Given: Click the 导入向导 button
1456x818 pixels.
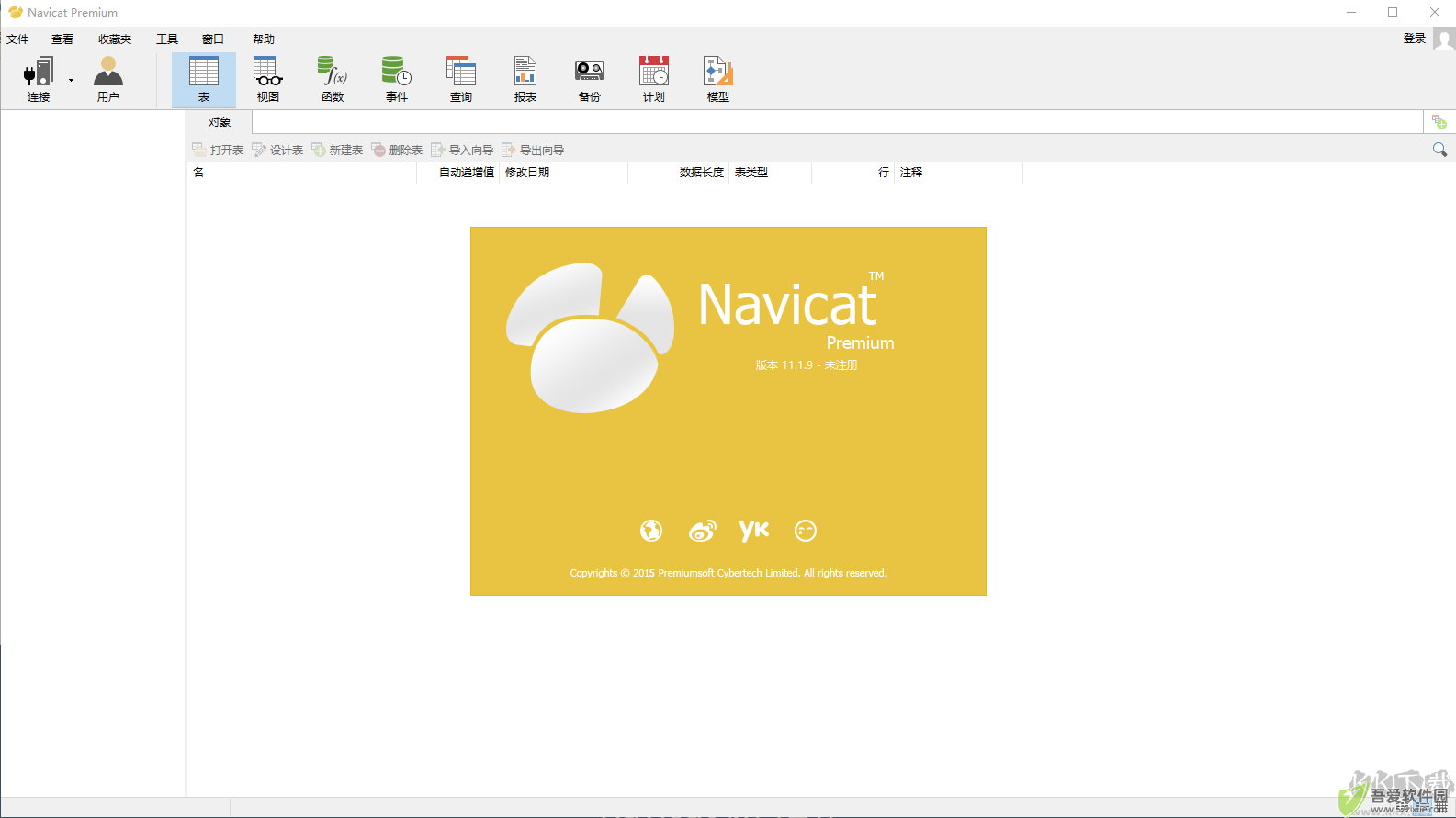Looking at the screenshot, I should [462, 150].
